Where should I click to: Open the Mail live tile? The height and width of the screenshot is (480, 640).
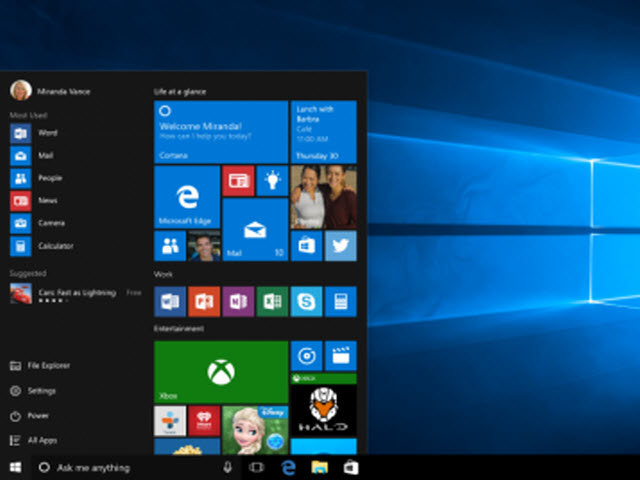pos(255,230)
